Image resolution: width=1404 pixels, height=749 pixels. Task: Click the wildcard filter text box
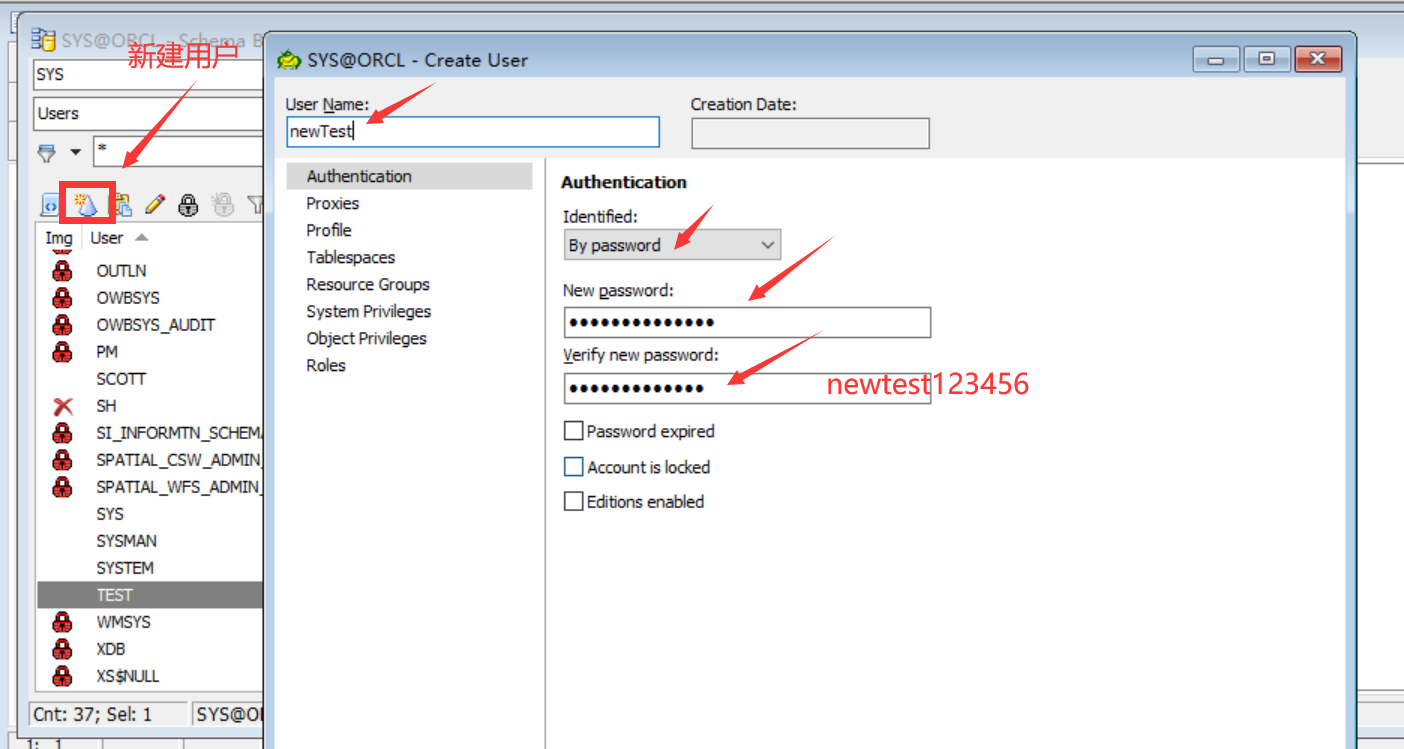point(179,152)
